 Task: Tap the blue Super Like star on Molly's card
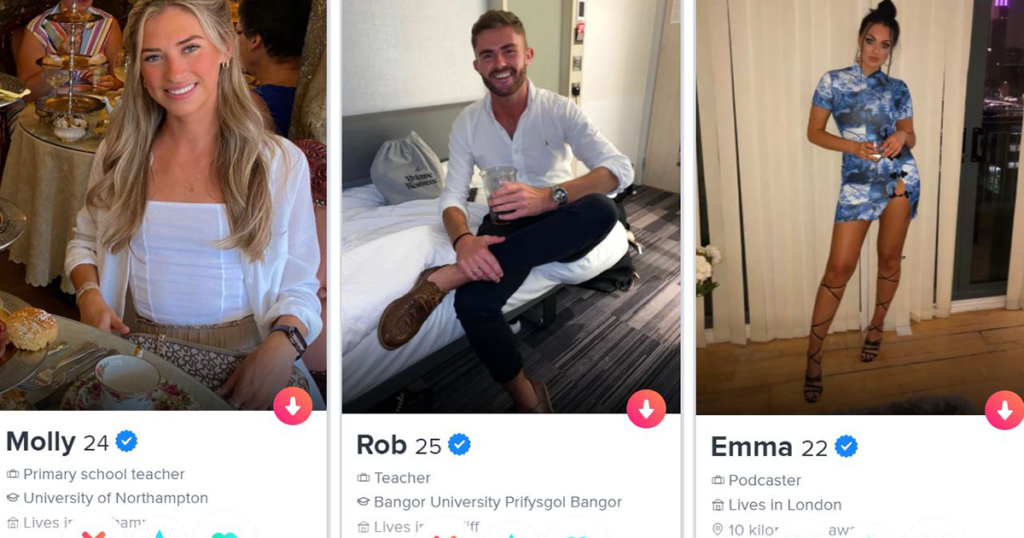(159, 533)
